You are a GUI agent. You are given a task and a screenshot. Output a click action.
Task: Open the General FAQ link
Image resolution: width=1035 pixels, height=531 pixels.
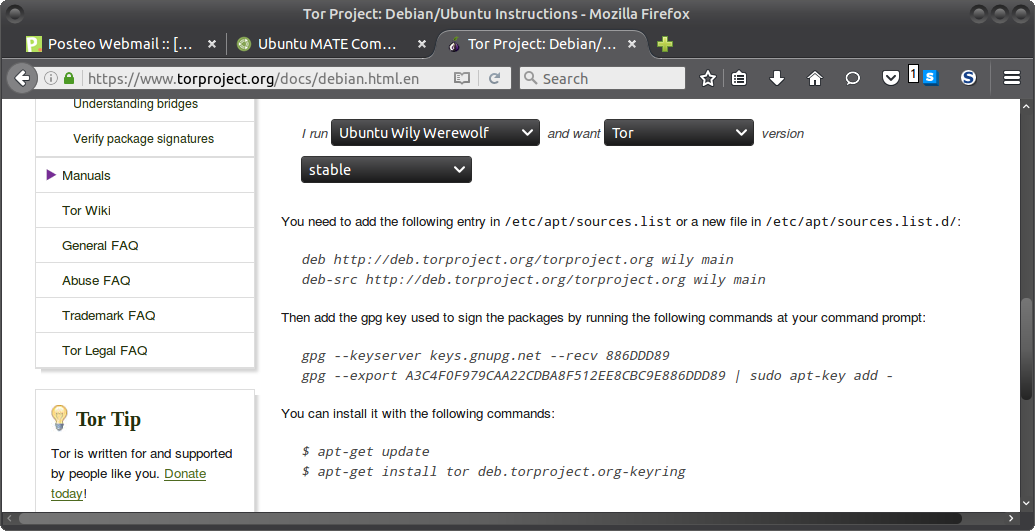(x=100, y=245)
